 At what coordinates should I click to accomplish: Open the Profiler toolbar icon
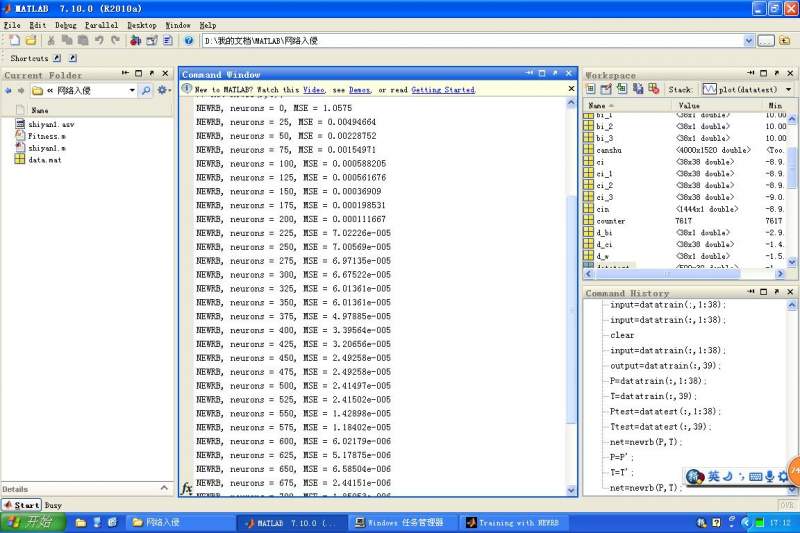click(168, 41)
